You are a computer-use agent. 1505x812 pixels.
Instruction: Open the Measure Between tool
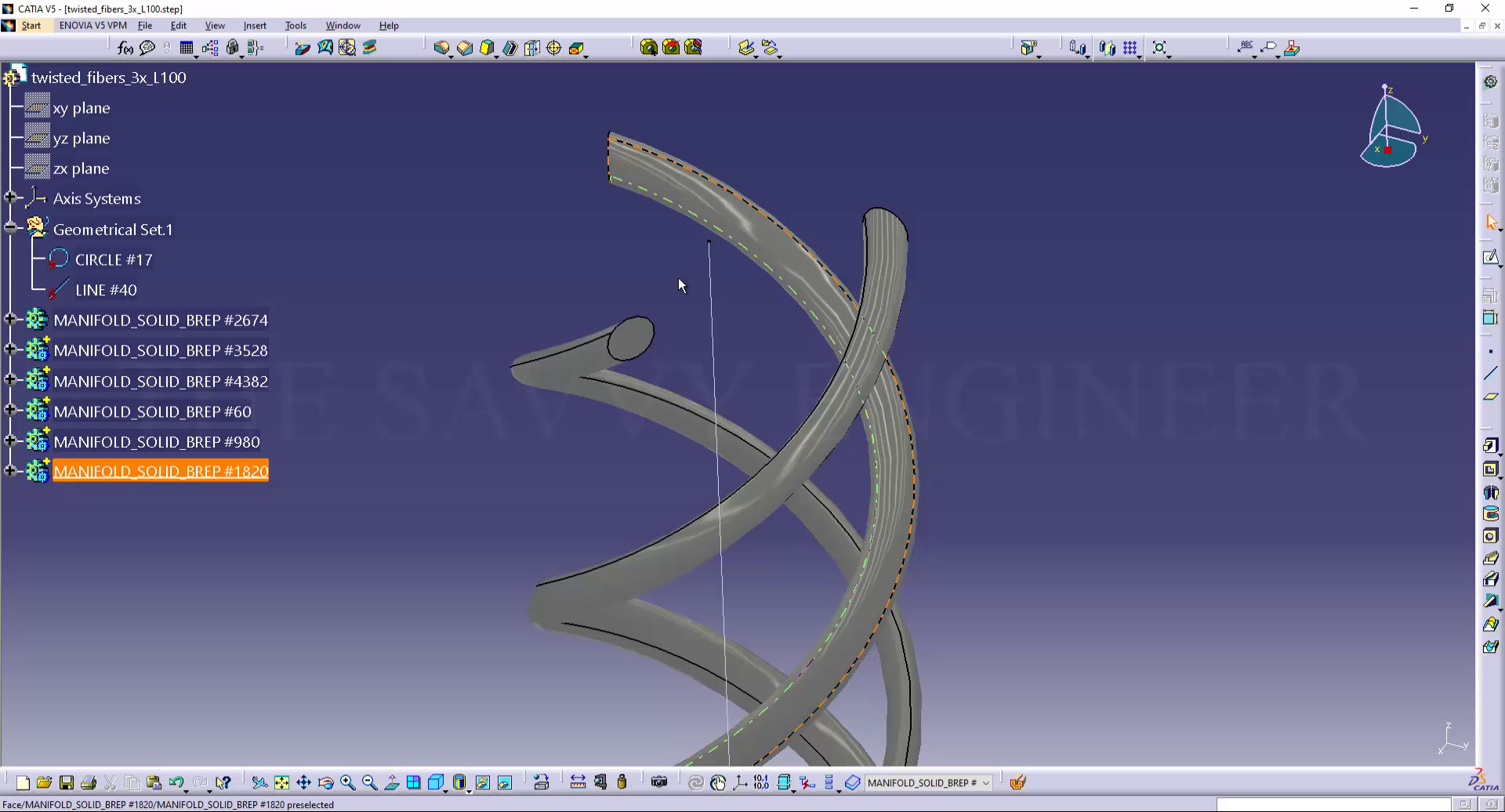[578, 782]
